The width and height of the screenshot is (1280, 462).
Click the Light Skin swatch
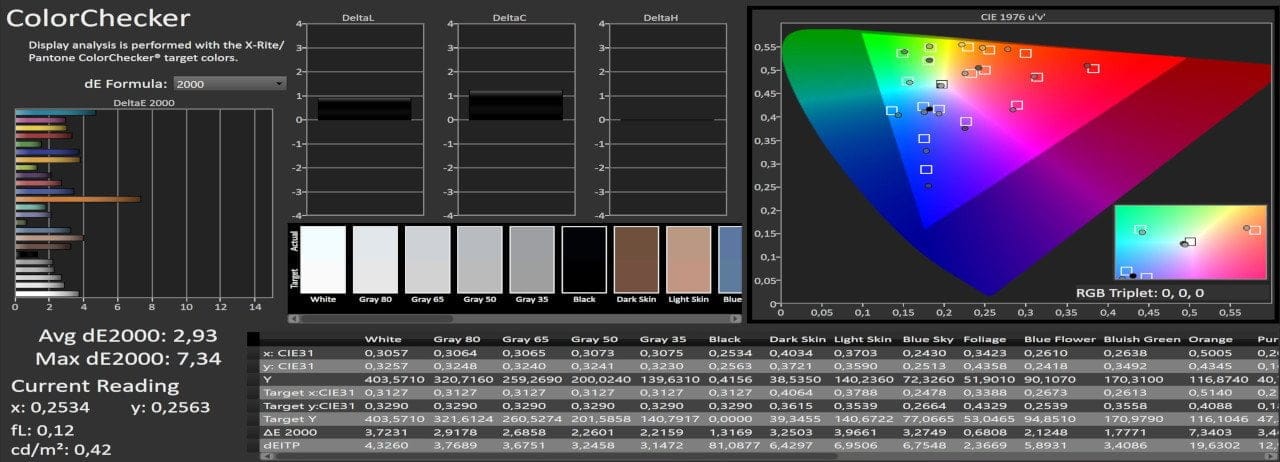click(688, 259)
